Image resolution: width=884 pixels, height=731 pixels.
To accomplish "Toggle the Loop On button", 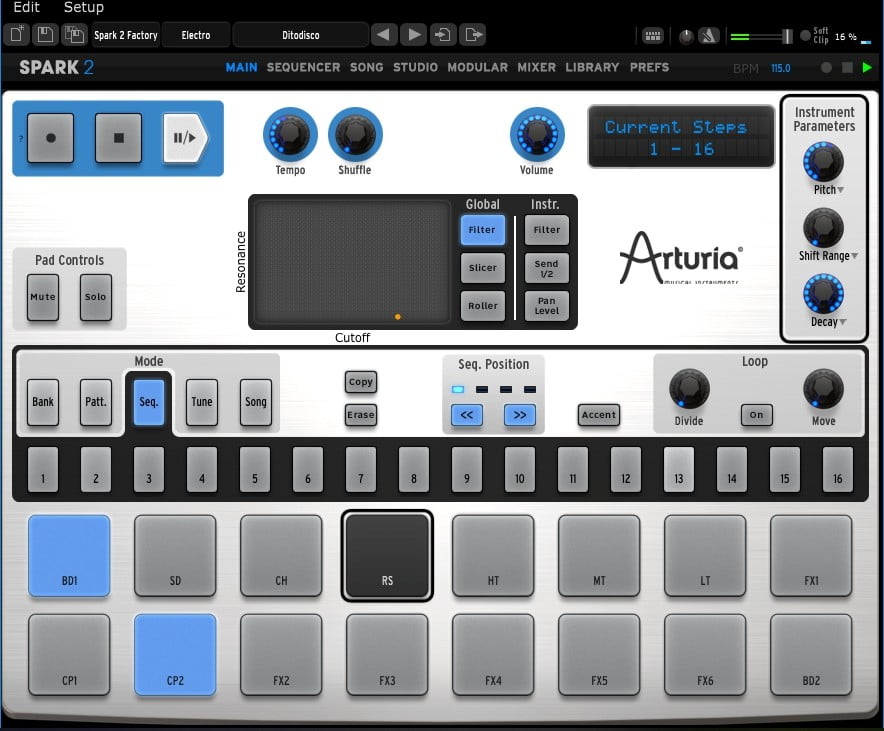I will coord(757,415).
